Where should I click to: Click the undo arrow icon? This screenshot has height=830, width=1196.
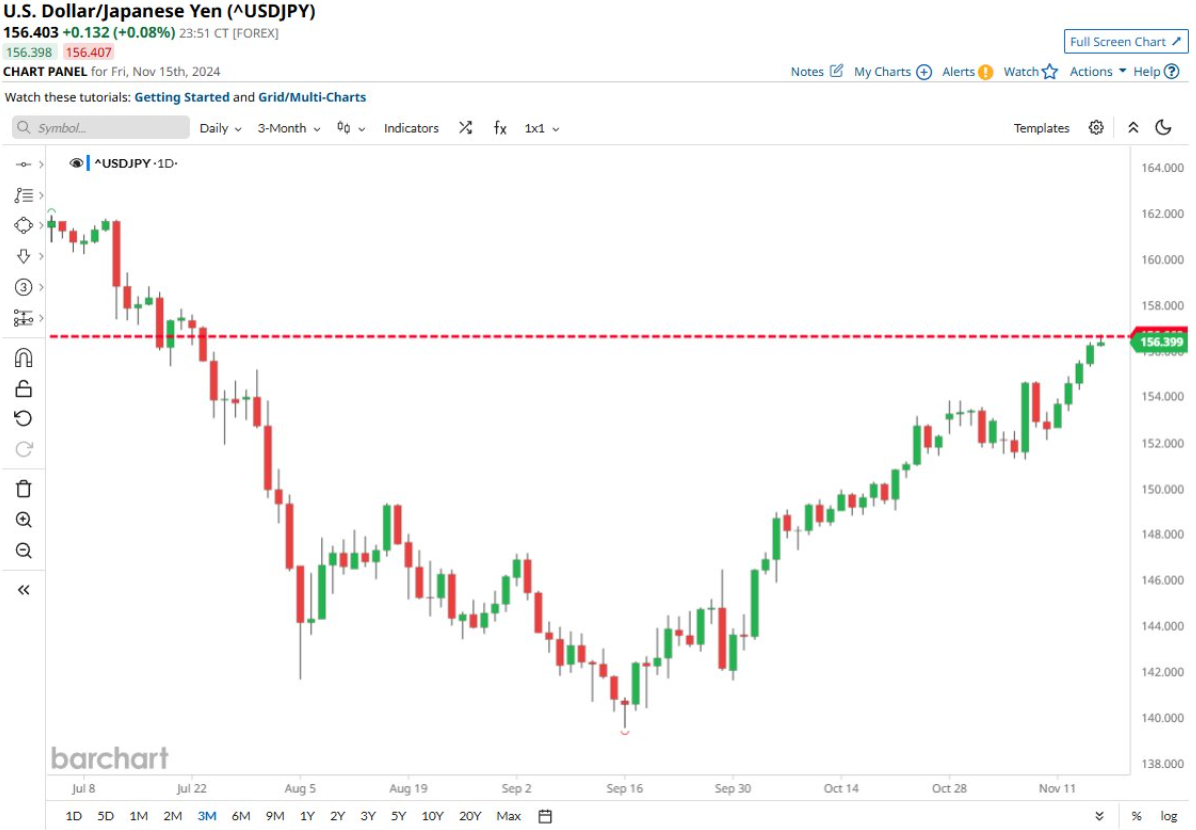coord(23,418)
